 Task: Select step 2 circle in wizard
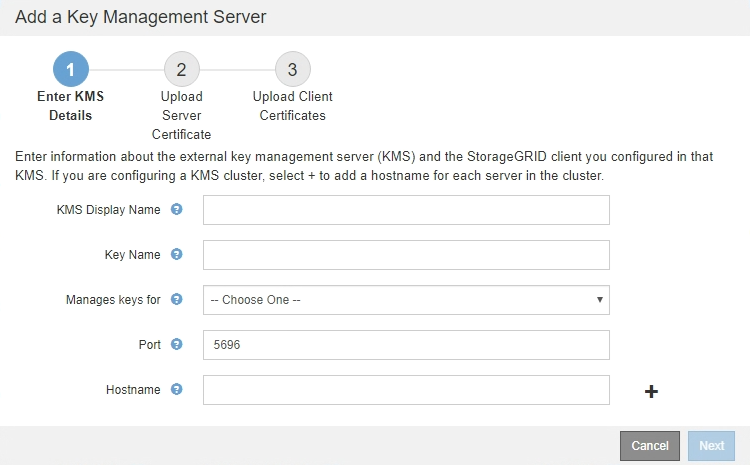[181, 69]
